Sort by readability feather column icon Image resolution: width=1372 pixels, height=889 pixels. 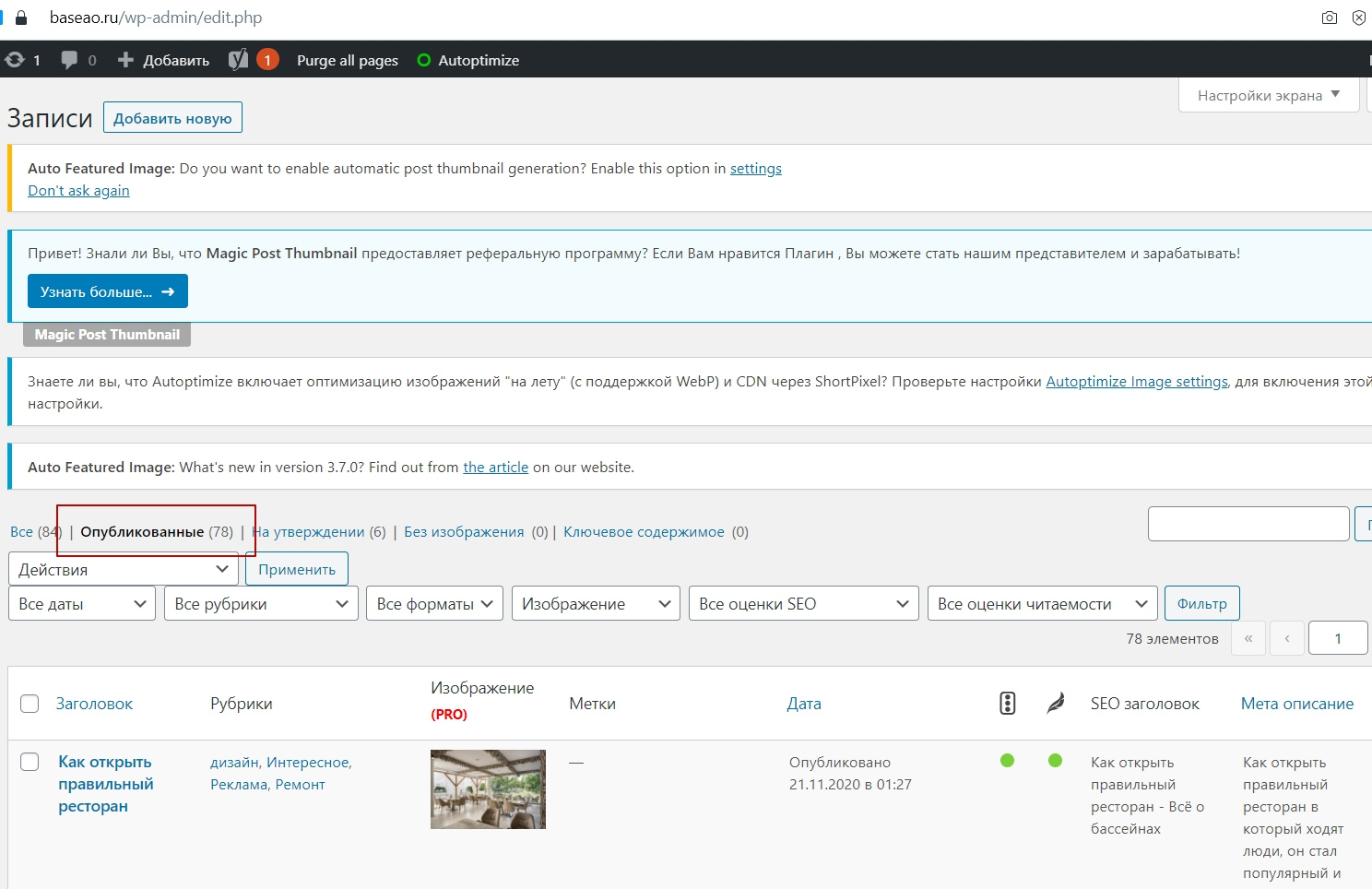pyautogui.click(x=1056, y=704)
